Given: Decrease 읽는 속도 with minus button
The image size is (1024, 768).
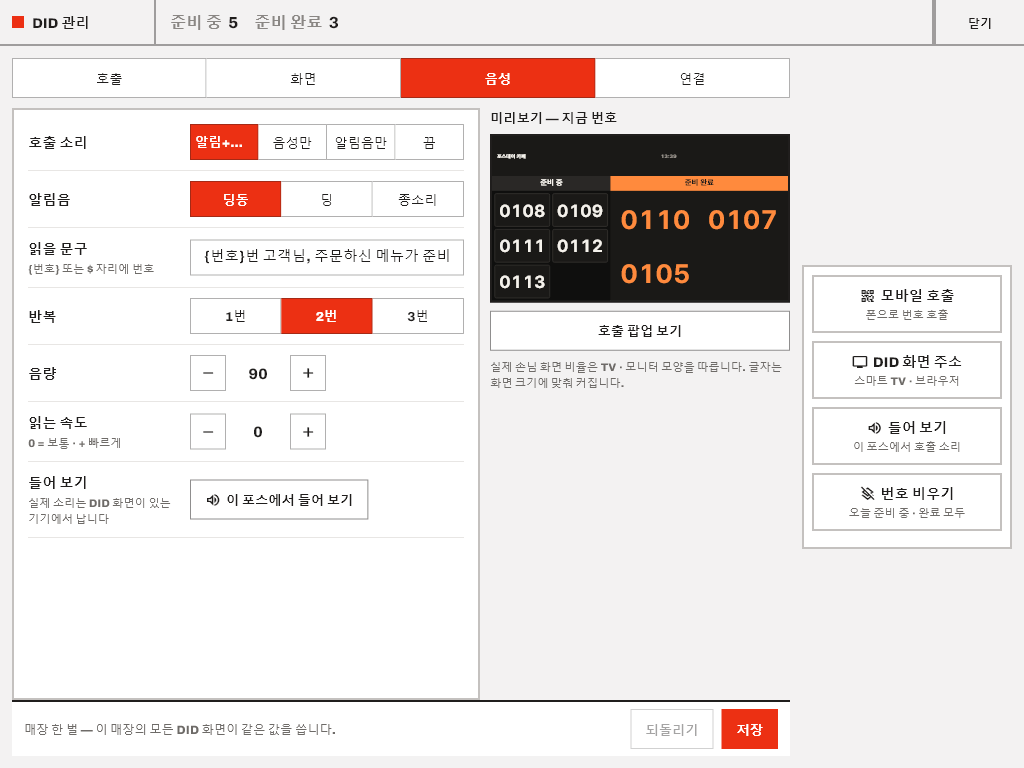Looking at the screenshot, I should click(x=208, y=431).
